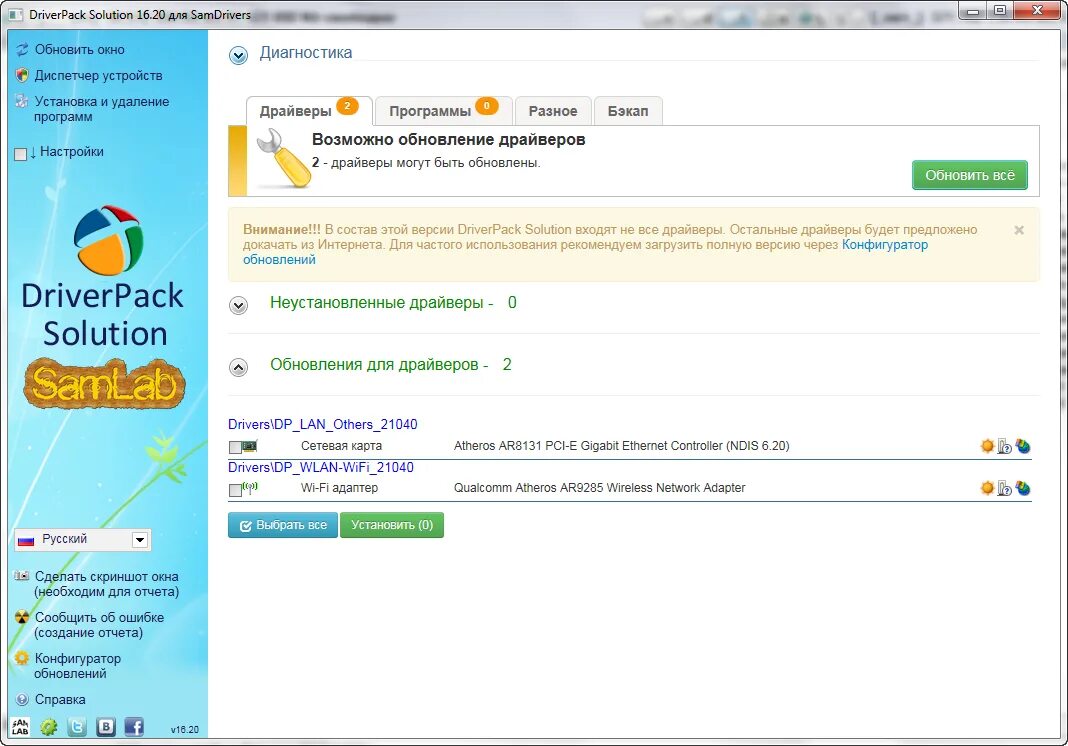Open the Twitter icon link

point(77,727)
